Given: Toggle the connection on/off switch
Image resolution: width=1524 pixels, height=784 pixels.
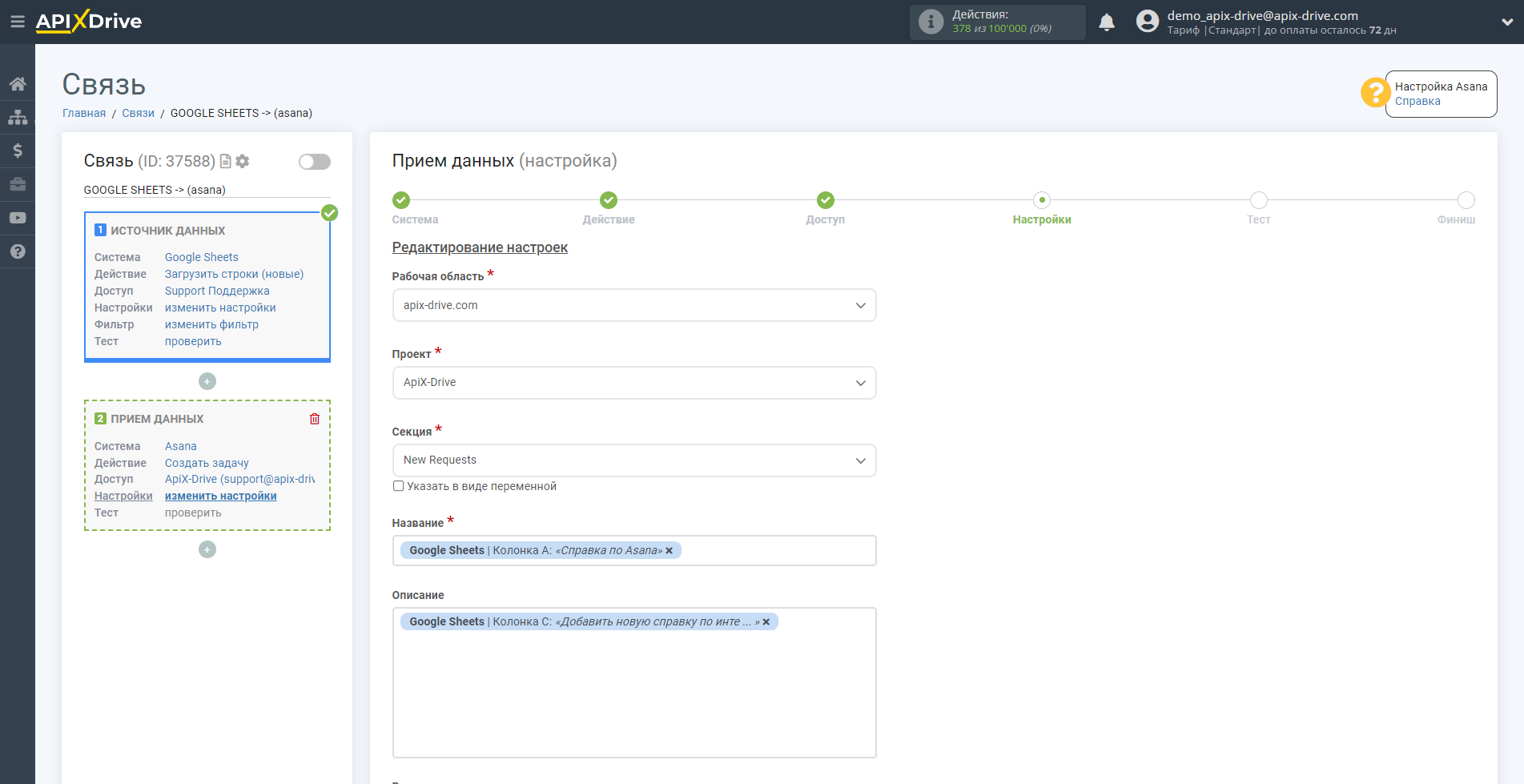Looking at the screenshot, I should coord(315,162).
